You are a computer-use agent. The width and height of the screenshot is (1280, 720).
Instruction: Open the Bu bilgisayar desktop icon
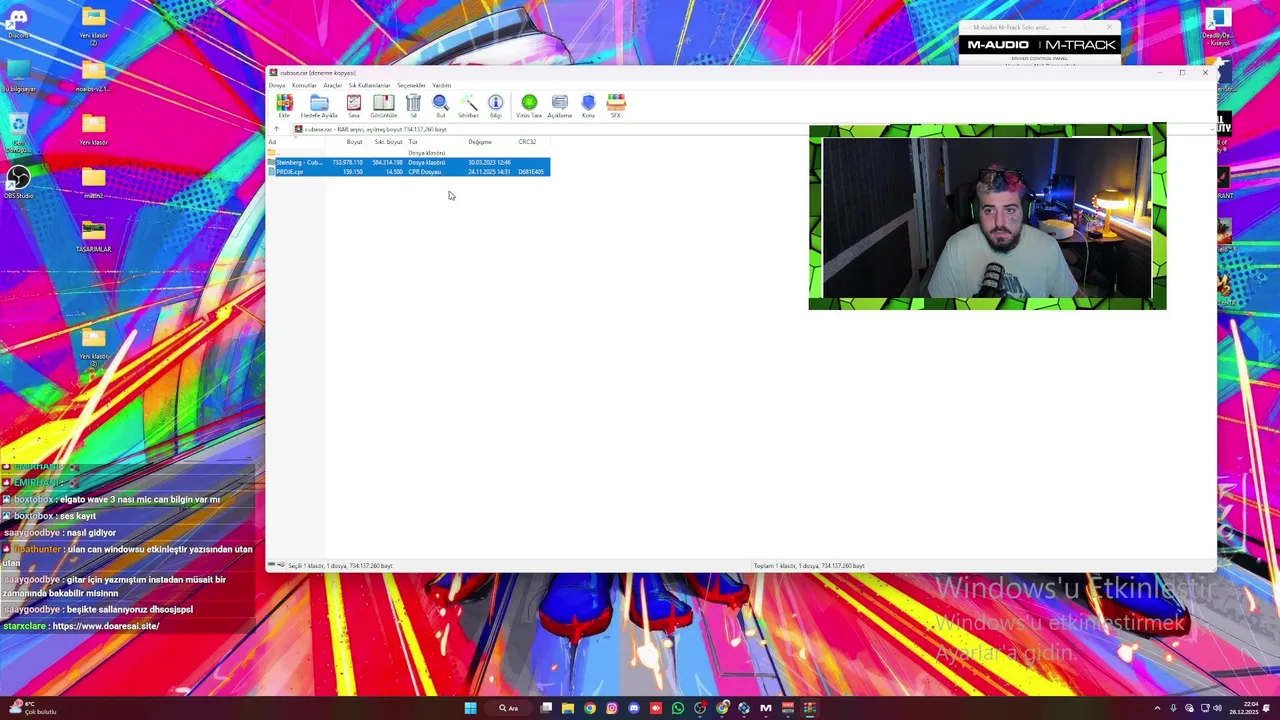click(18, 75)
